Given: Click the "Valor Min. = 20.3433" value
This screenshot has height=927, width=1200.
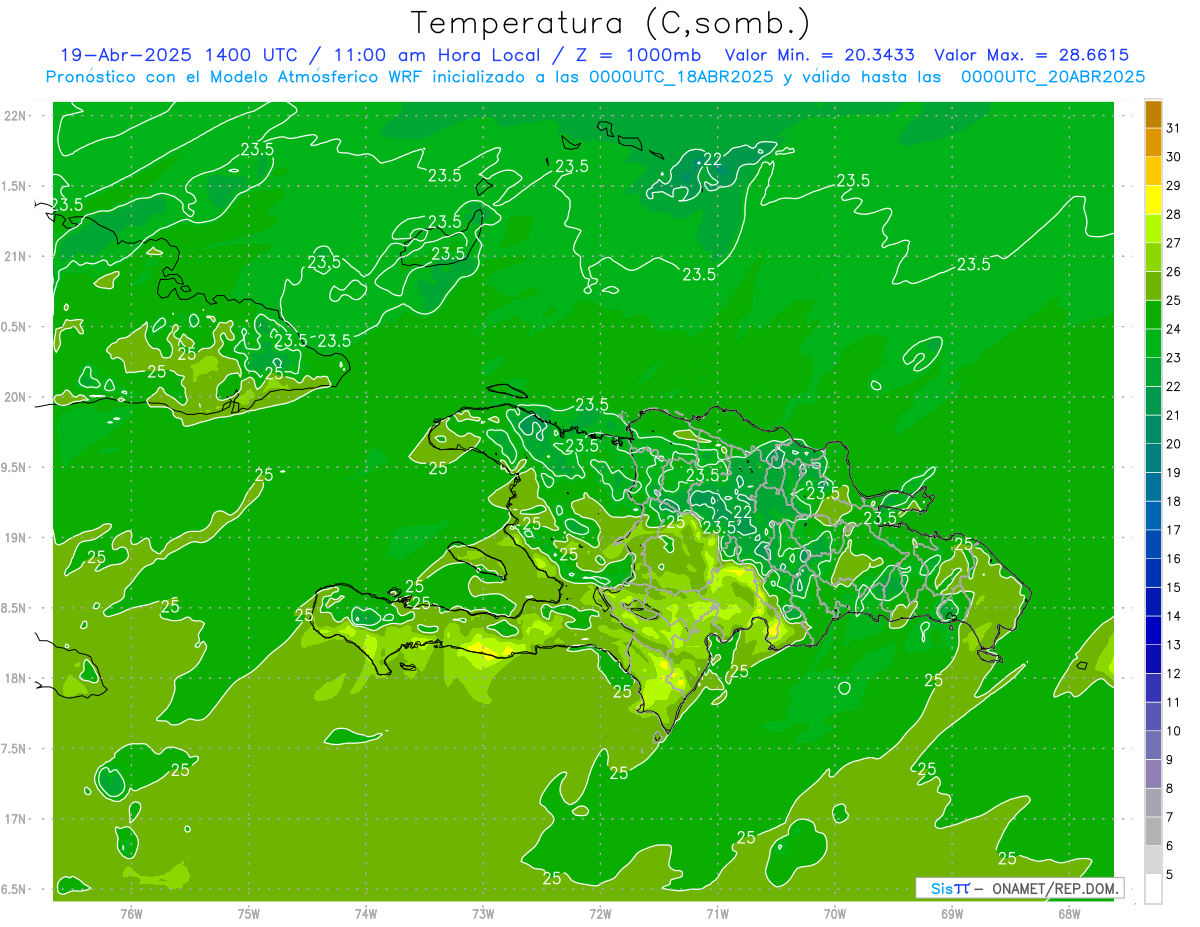Looking at the screenshot, I should [x=820, y=55].
